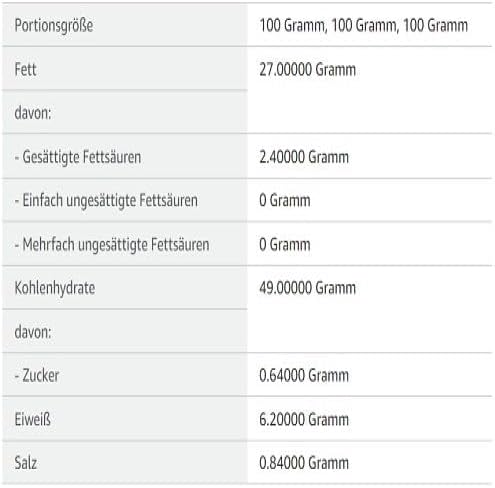
Task: Select the 0 Gramm value for Mehrfach ungesättigte
Action: (285, 244)
